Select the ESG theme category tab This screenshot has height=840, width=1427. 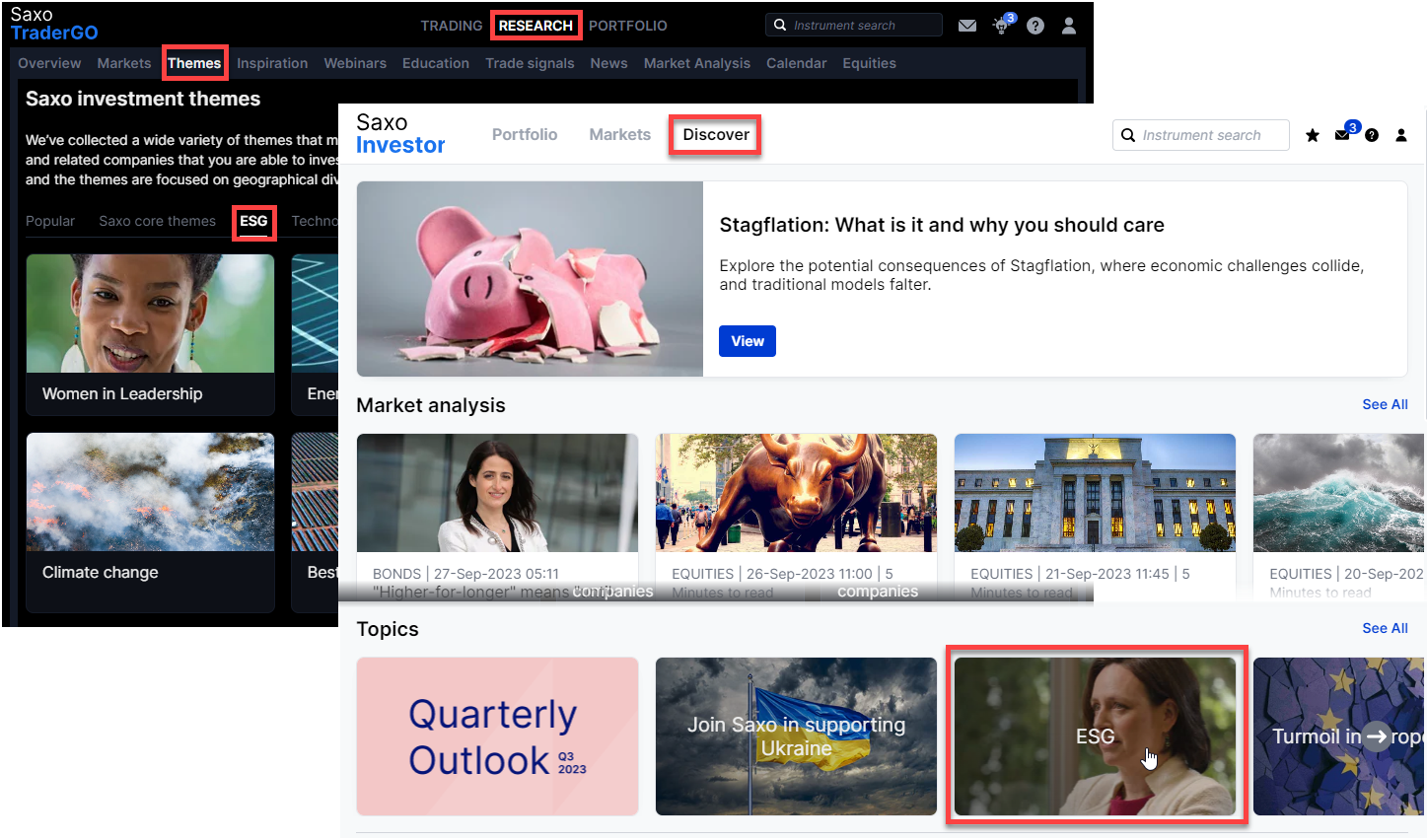(253, 221)
